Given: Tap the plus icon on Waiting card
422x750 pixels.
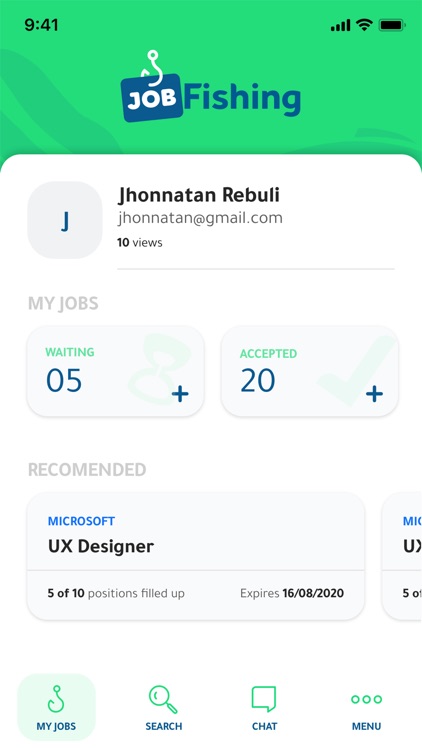Looking at the screenshot, I should (180, 394).
